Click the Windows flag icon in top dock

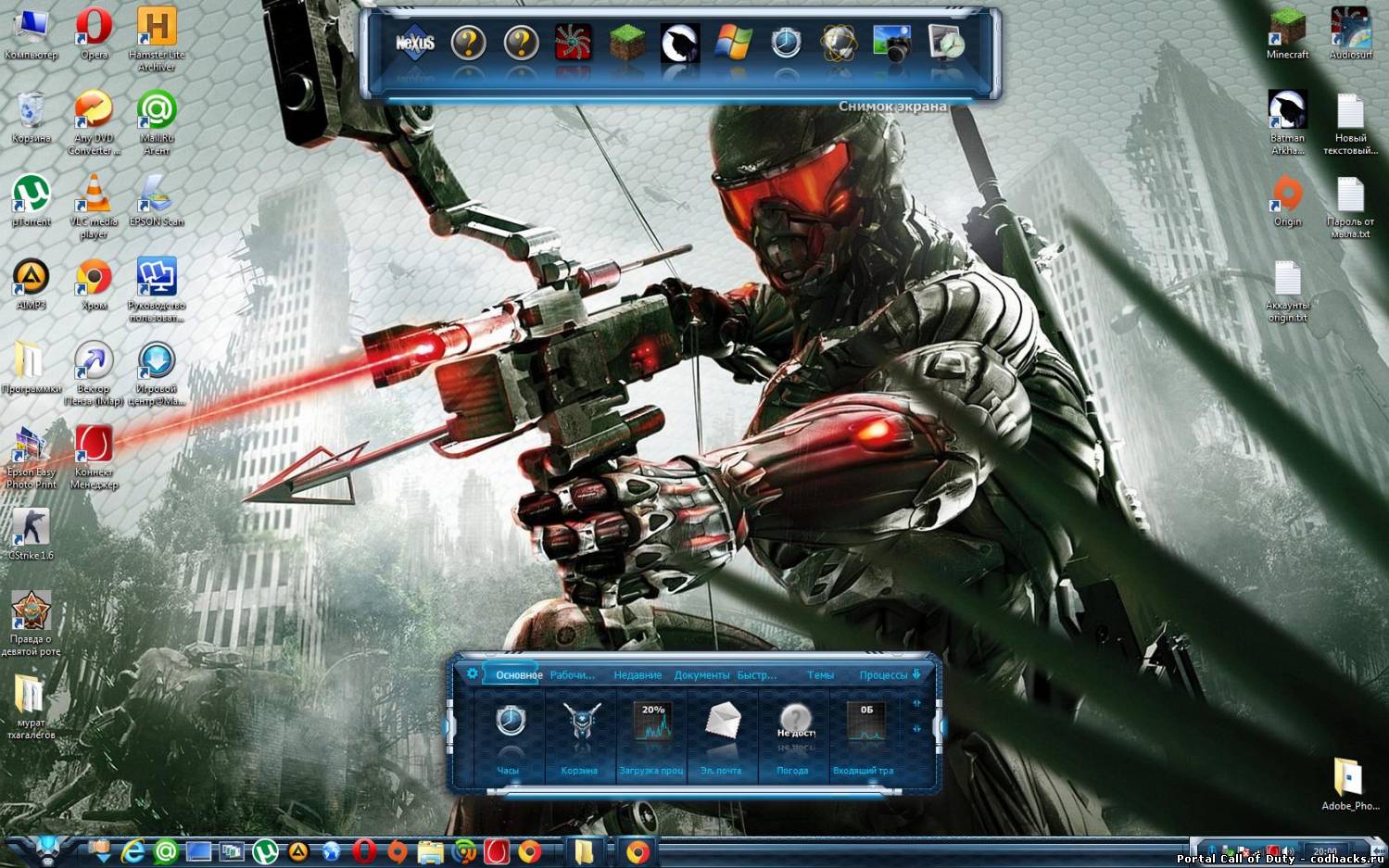pos(733,43)
